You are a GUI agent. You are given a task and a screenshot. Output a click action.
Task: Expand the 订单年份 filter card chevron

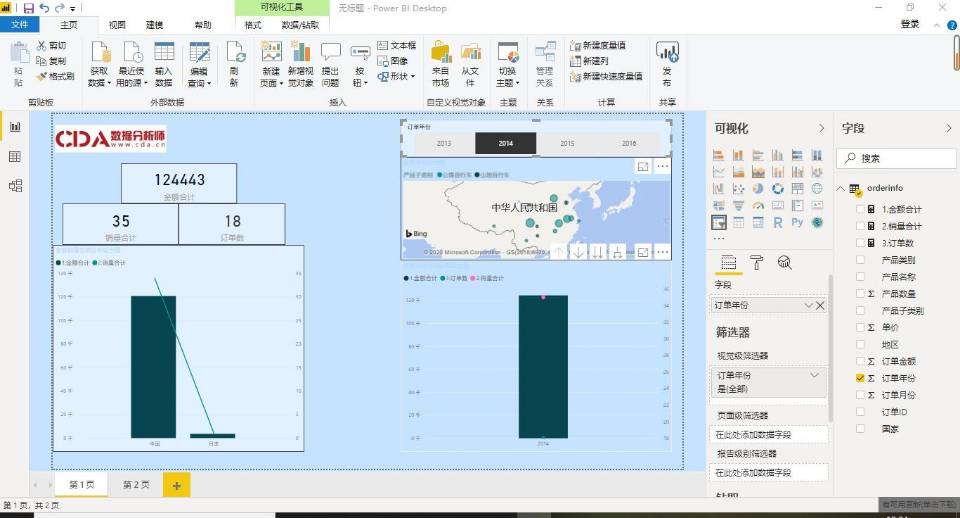[x=814, y=375]
